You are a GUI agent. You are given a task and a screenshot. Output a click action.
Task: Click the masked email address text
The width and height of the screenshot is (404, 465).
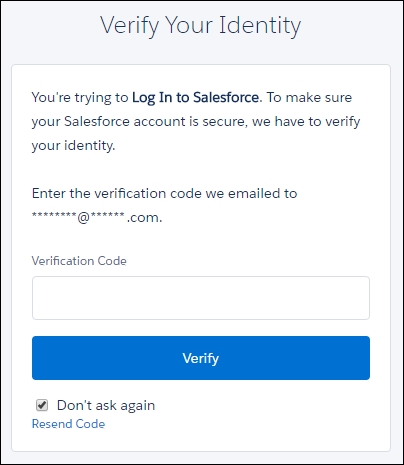(x=97, y=217)
